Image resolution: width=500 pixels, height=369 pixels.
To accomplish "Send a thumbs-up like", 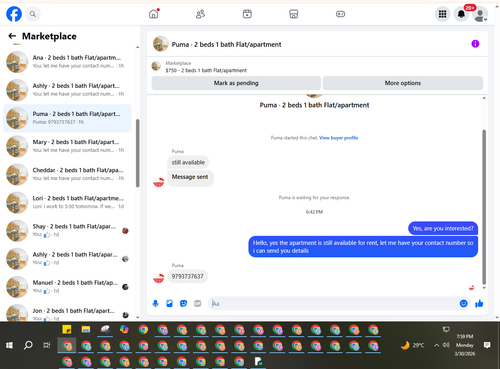I will [479, 303].
